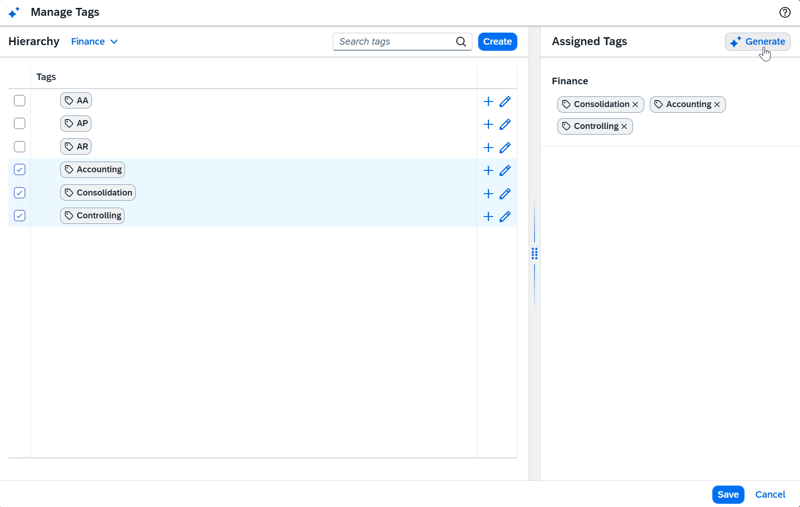
Task: Select the Accounting tag in the hierarchy list
Action: 92,169
